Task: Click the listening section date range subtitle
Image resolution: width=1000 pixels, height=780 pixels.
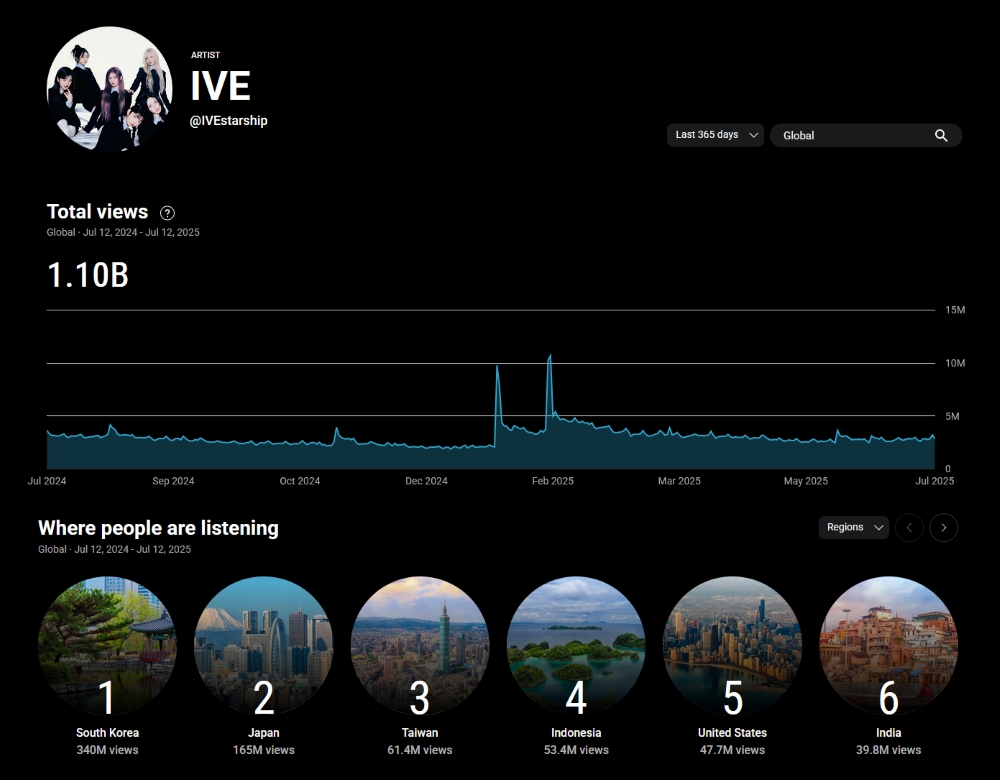Action: 114,549
